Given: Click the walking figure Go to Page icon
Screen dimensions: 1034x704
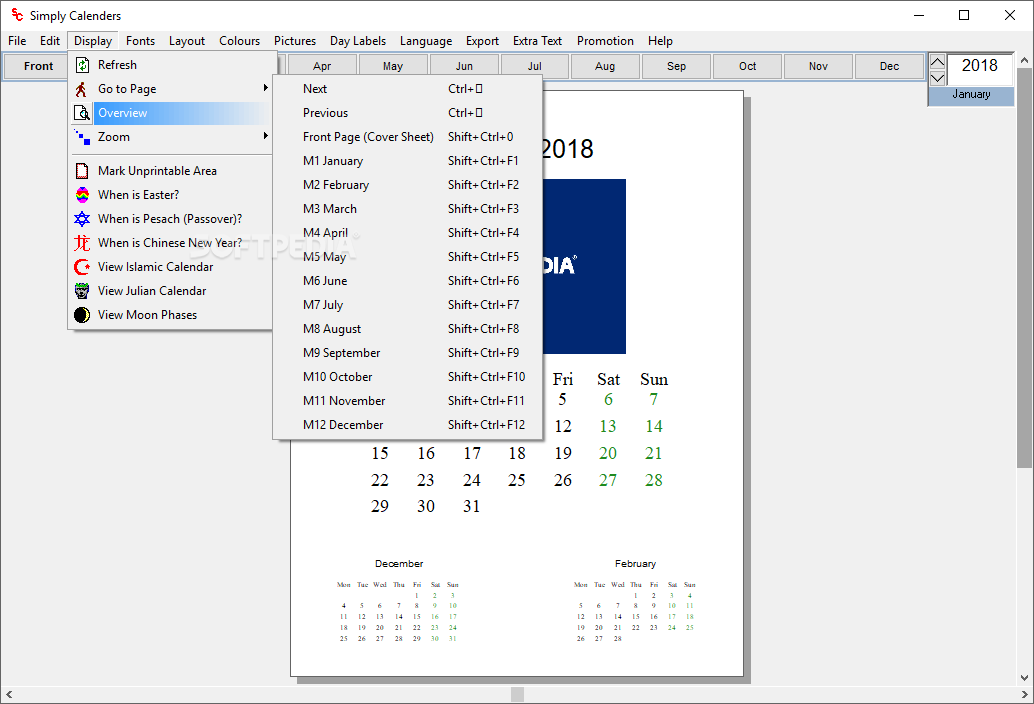Looking at the screenshot, I should [82, 89].
